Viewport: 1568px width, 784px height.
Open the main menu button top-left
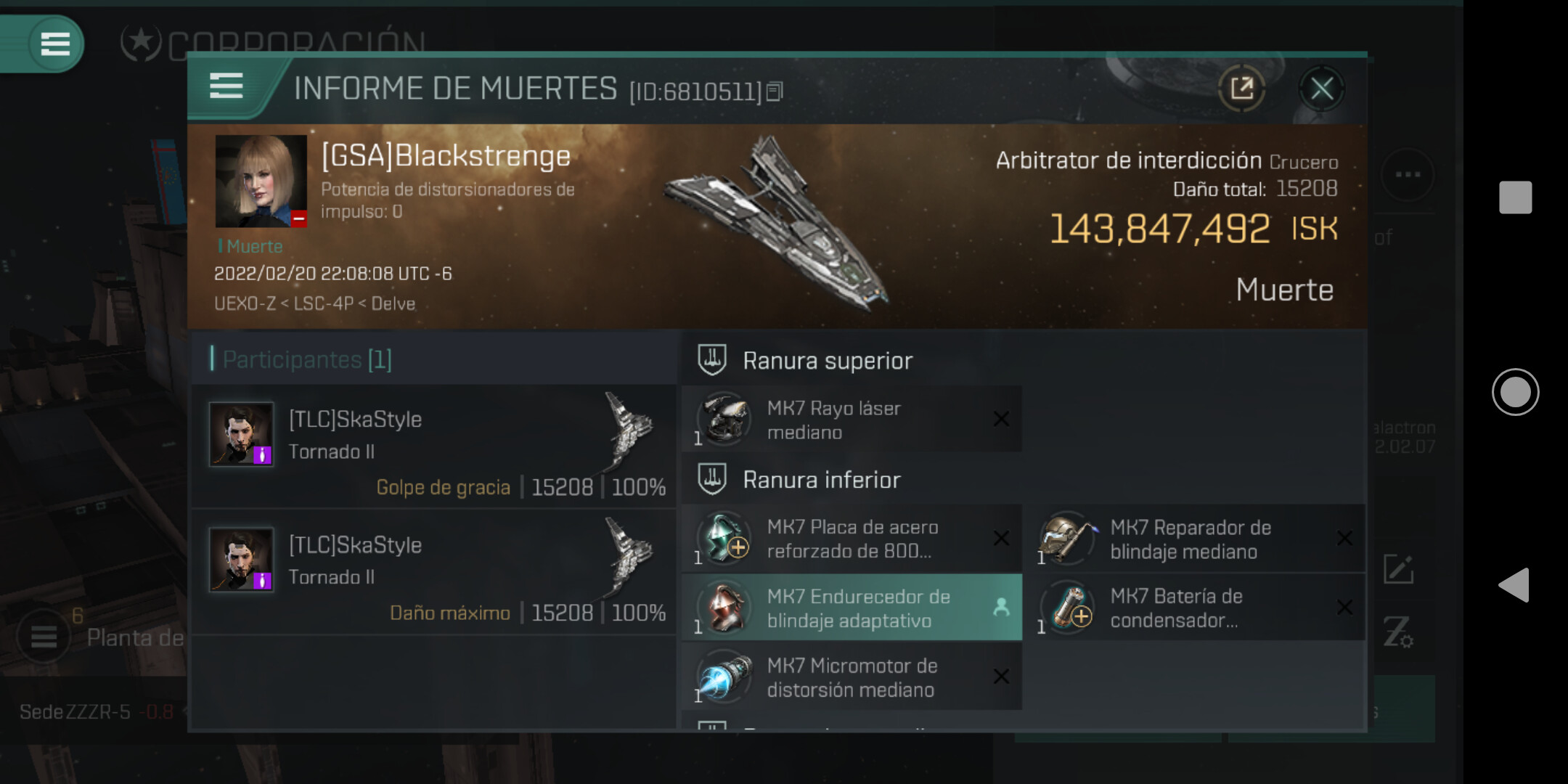tap(56, 44)
